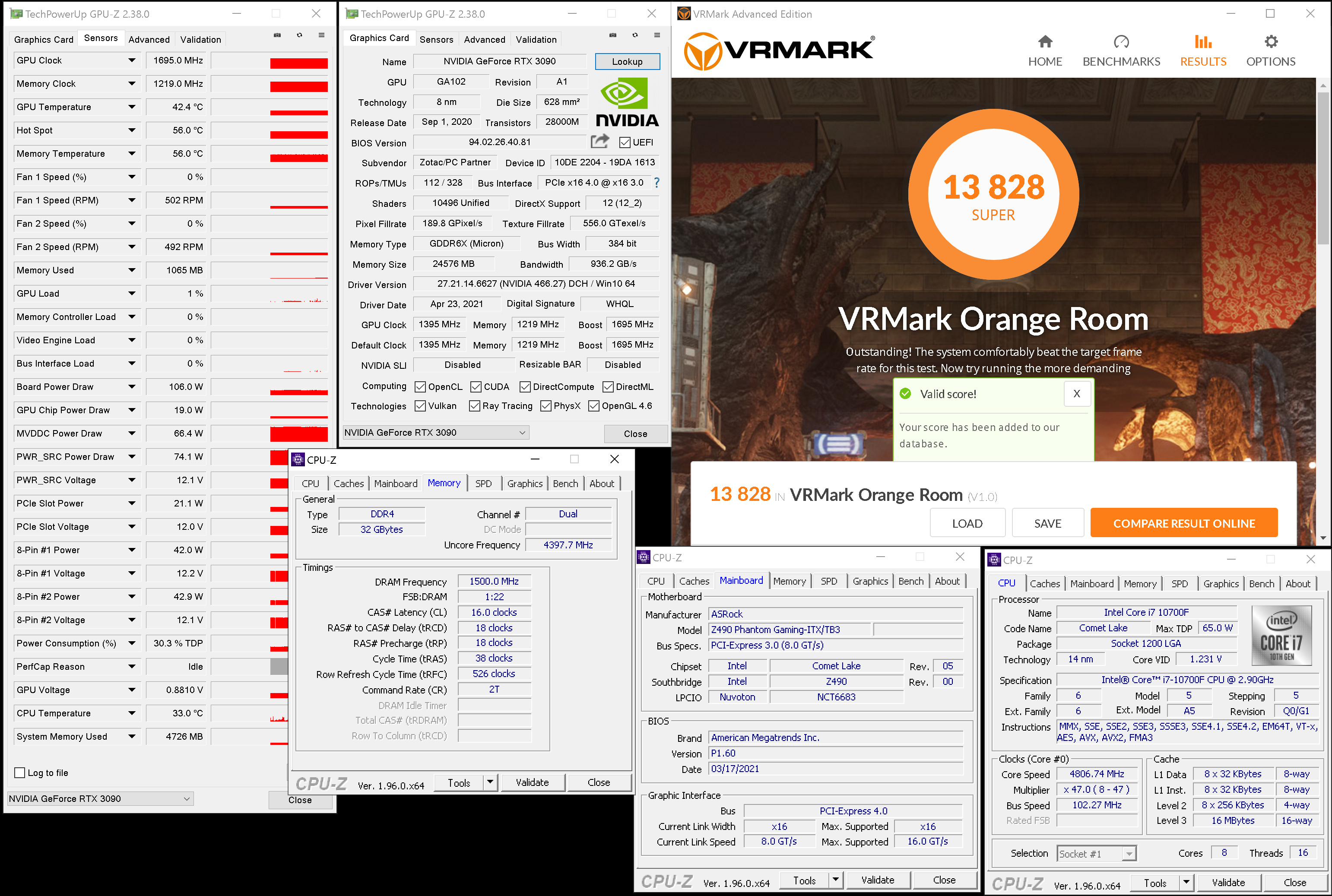Image resolution: width=1332 pixels, height=896 pixels.
Task: Open VRMark RESULTS chart icon
Action: coord(1203,42)
